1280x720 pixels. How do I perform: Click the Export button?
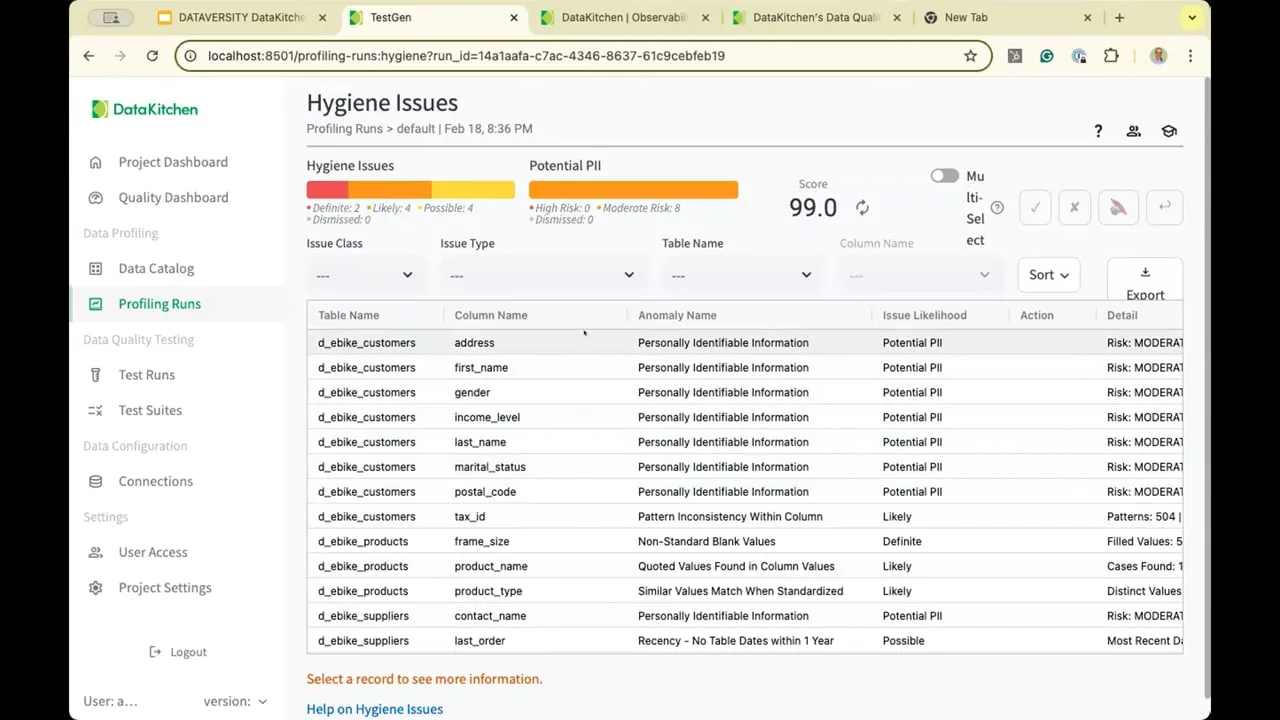[x=1145, y=282]
